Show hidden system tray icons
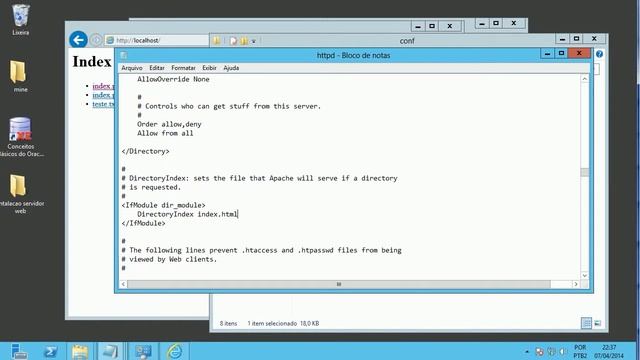Viewport: 640px width, 360px height. (527, 351)
